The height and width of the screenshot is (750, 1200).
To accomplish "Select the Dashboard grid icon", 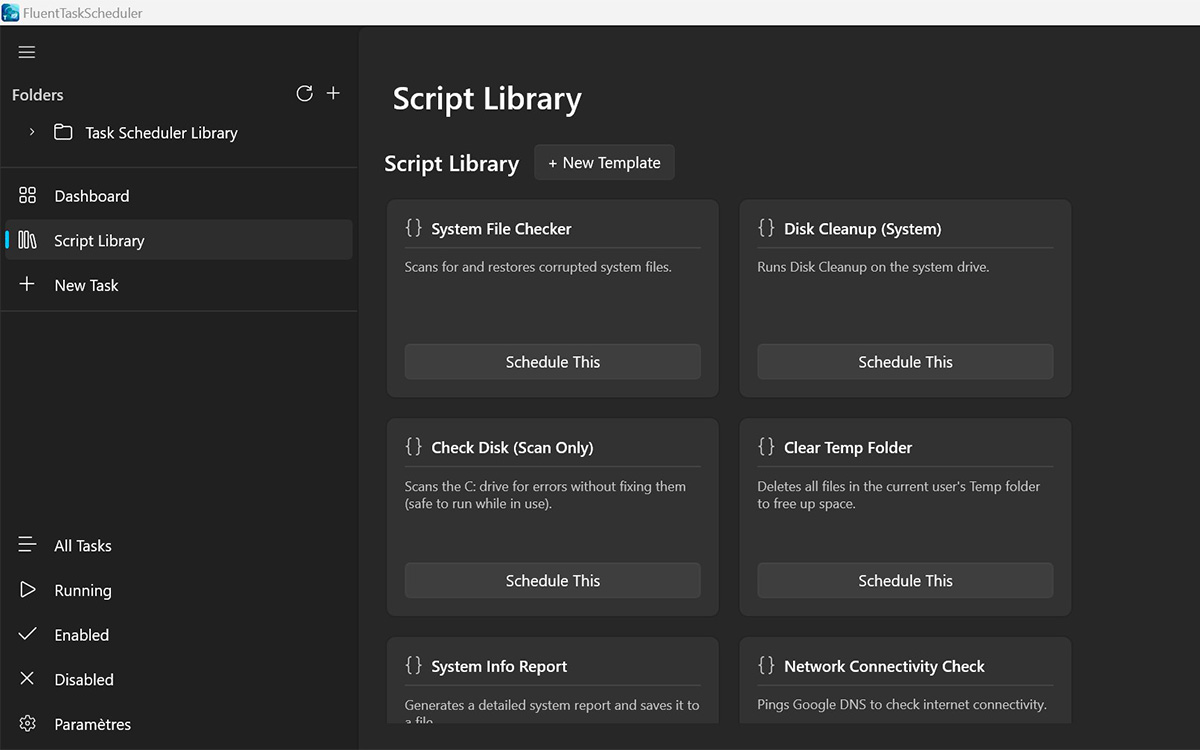I will 27,195.
